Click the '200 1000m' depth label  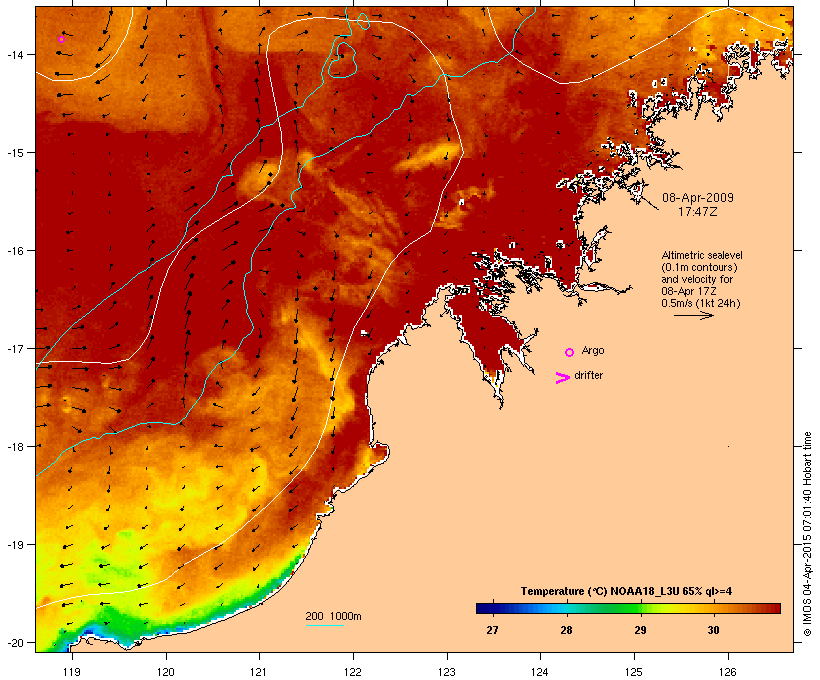tap(333, 616)
